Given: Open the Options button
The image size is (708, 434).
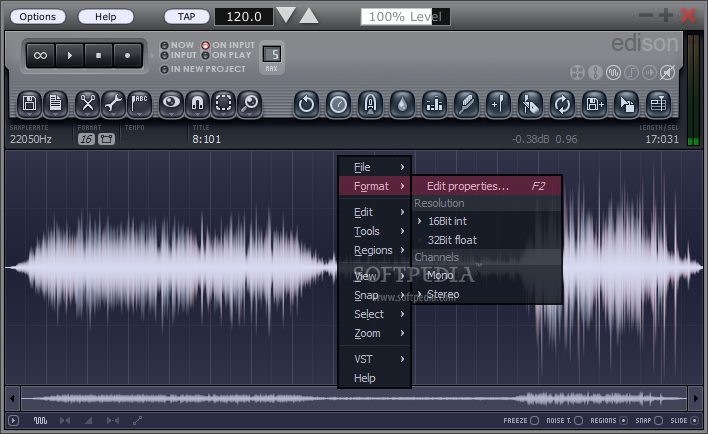Looking at the screenshot, I should [x=37, y=17].
